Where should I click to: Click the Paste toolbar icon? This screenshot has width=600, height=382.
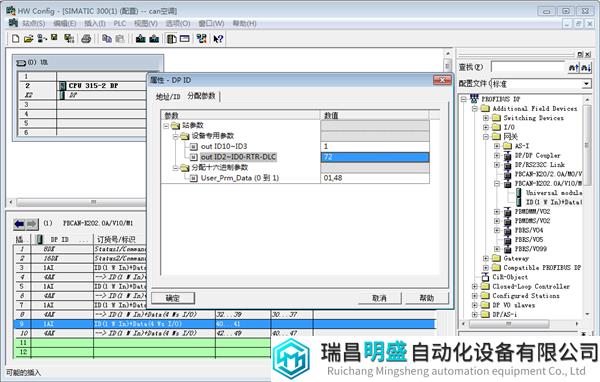pos(120,39)
